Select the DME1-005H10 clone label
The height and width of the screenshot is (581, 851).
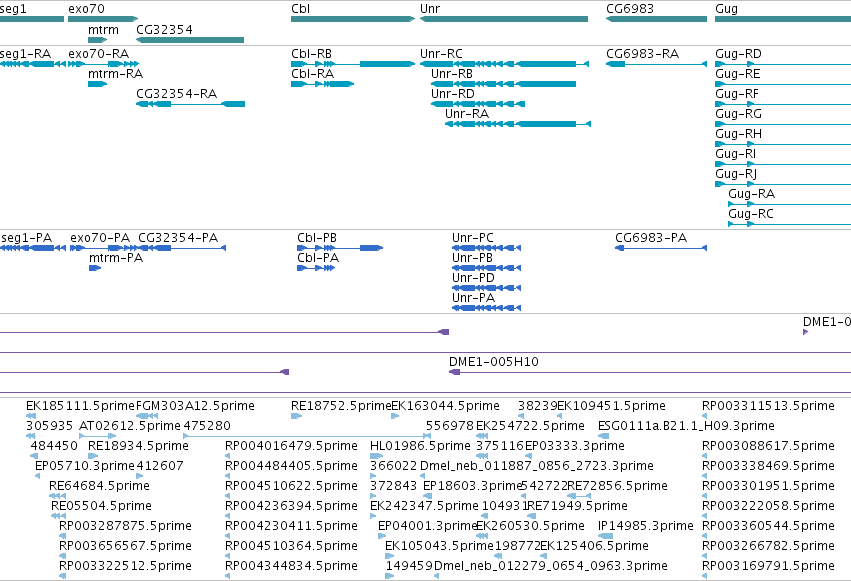click(493, 362)
